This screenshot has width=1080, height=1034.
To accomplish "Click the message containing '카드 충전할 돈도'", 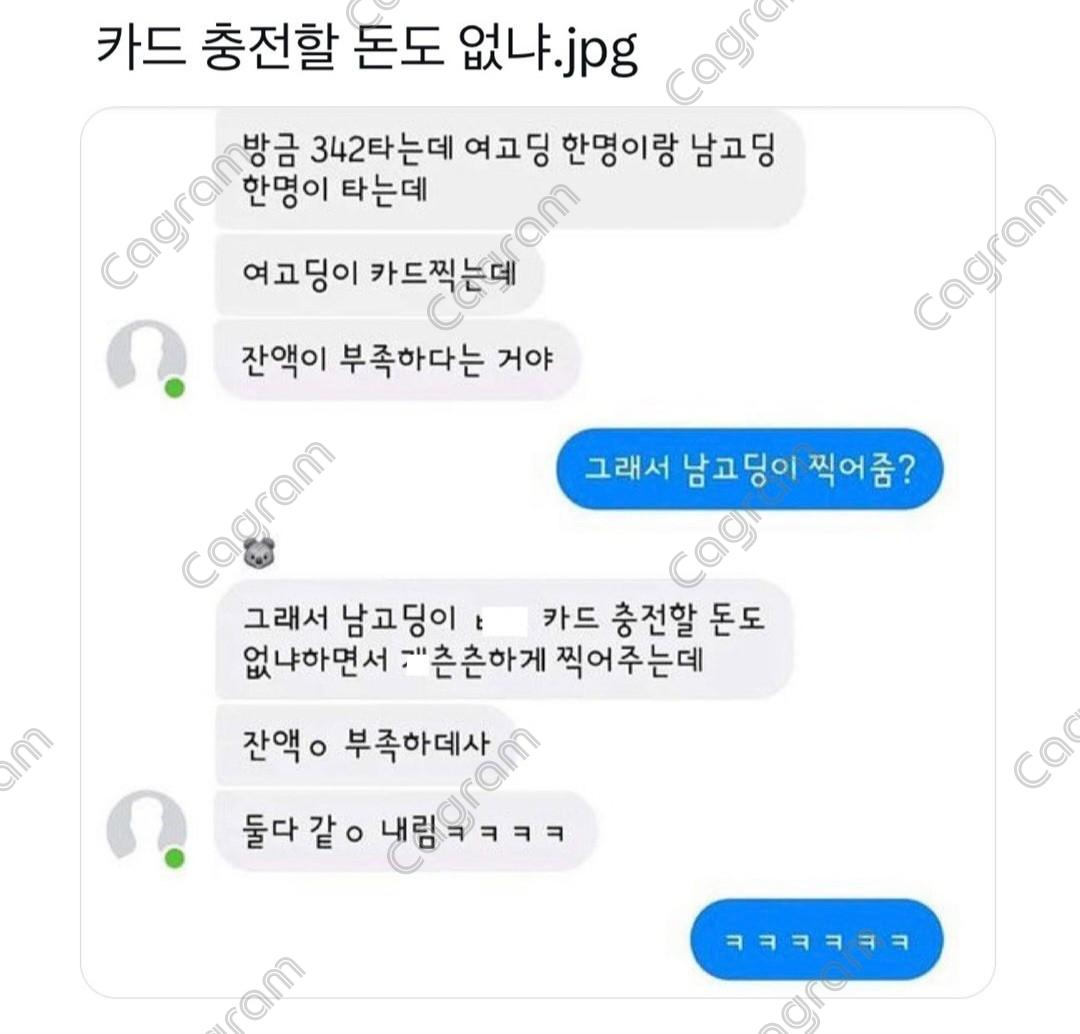I will (x=504, y=639).
